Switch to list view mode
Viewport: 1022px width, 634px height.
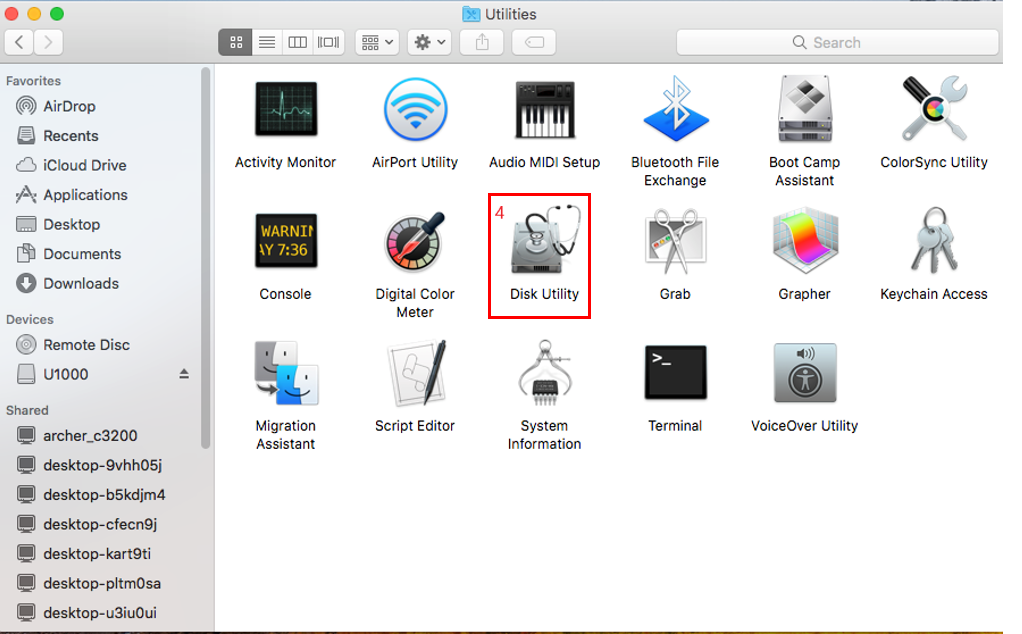(x=266, y=42)
